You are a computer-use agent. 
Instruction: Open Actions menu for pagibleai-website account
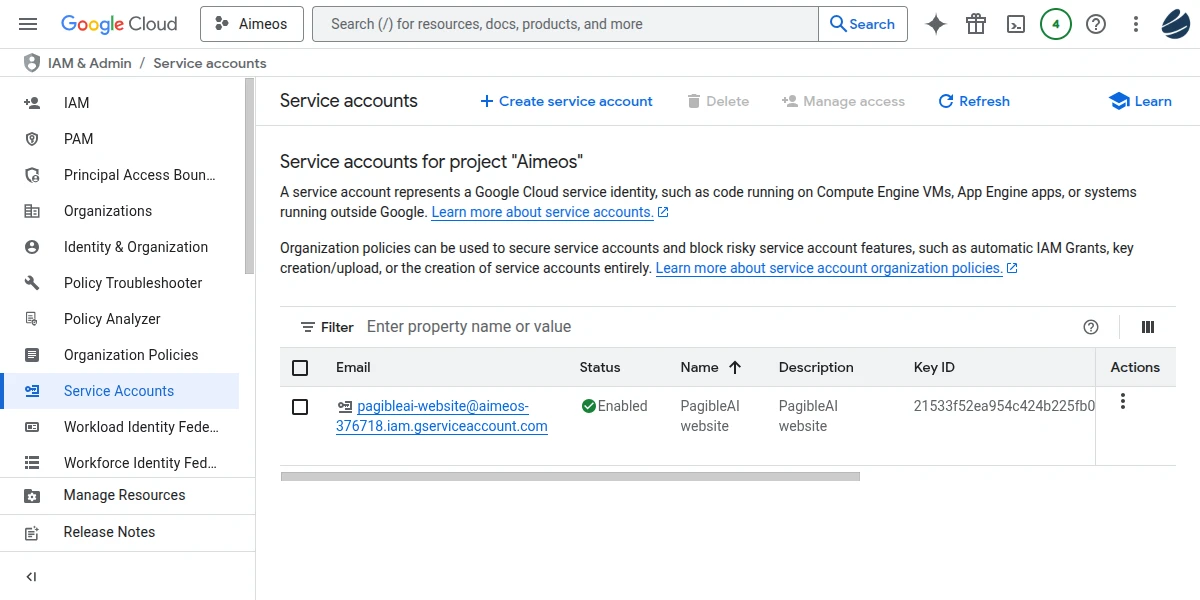[x=1123, y=402]
